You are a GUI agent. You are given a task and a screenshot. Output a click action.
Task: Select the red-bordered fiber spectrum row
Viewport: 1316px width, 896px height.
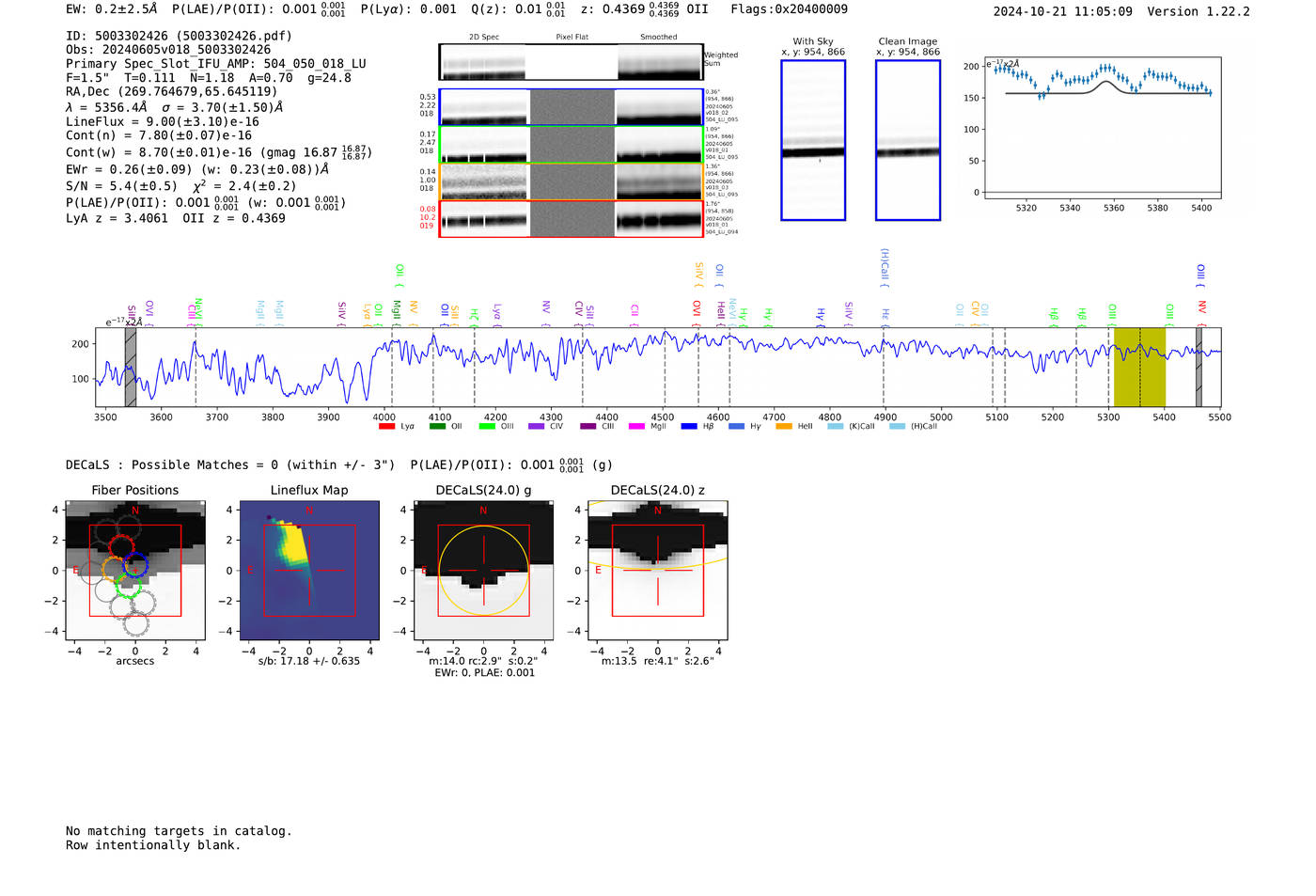[571, 219]
